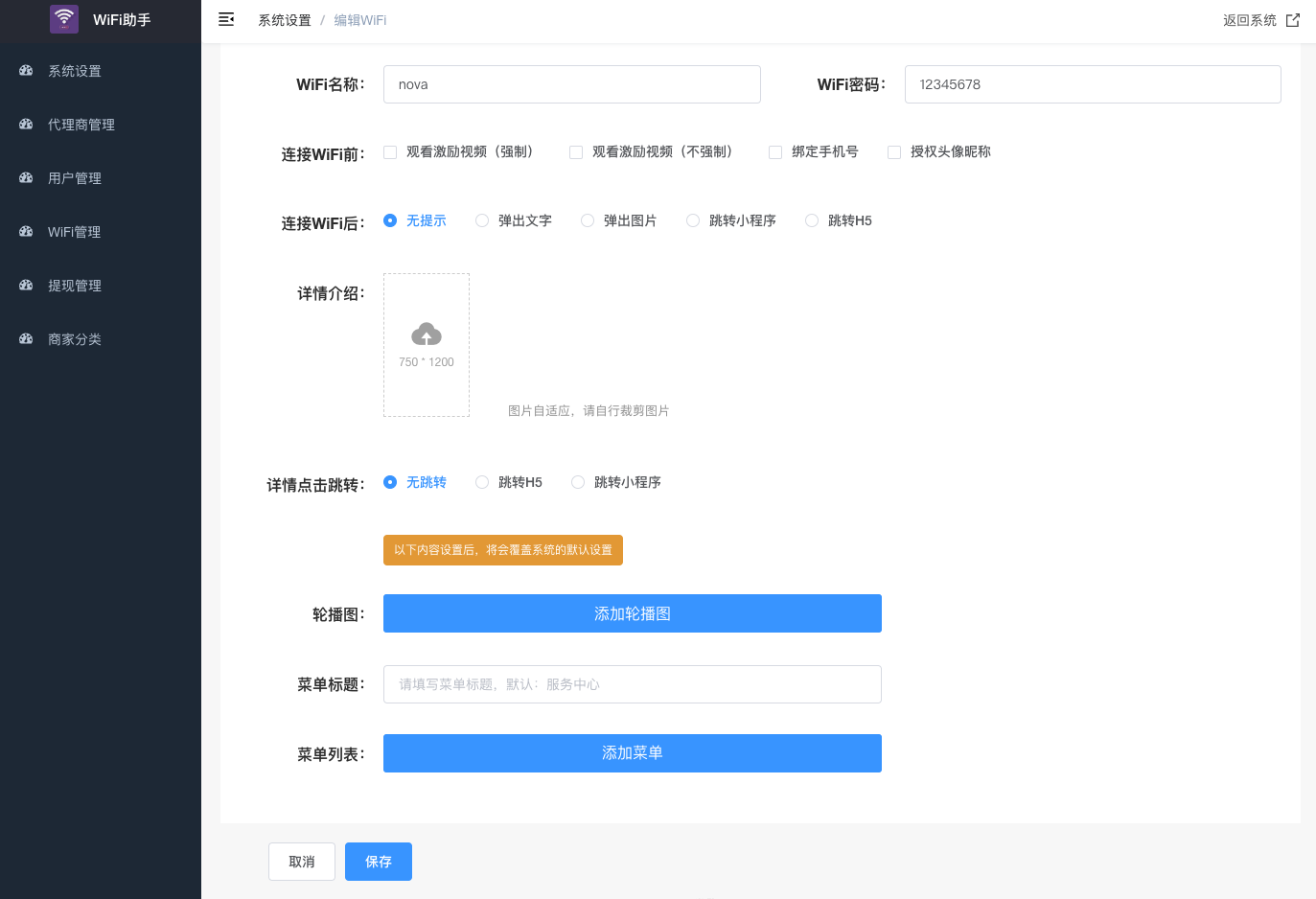Click the 代理商管理 sidebar dashboard icon

(x=26, y=125)
